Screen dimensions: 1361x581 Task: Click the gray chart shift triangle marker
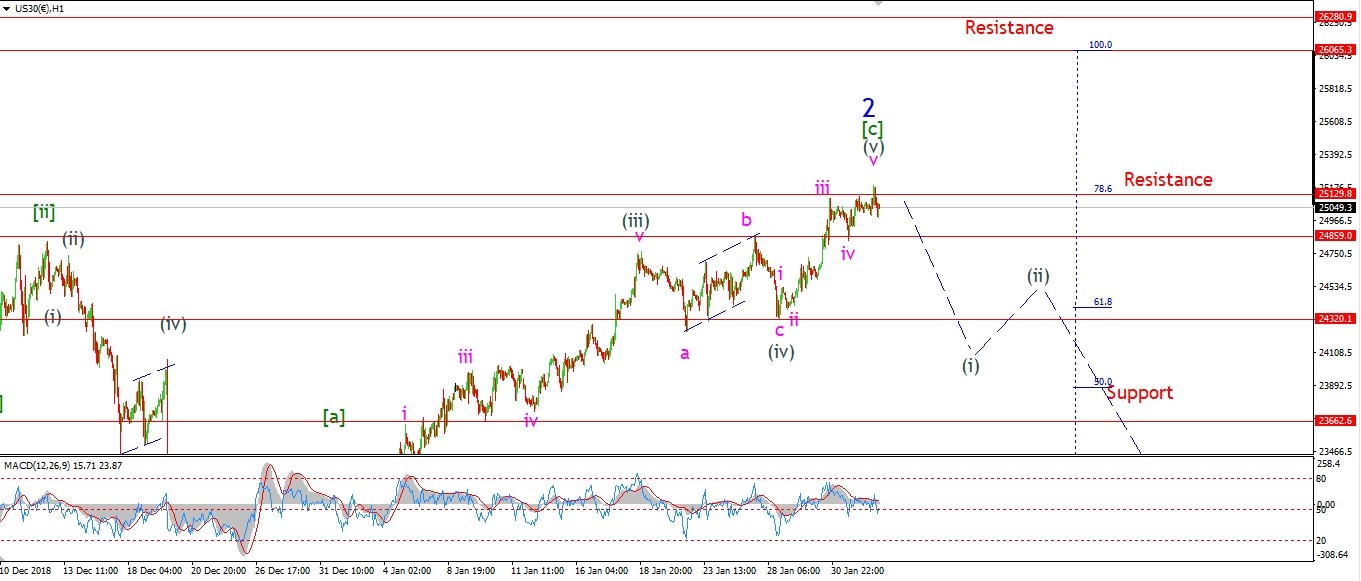(879, 4)
